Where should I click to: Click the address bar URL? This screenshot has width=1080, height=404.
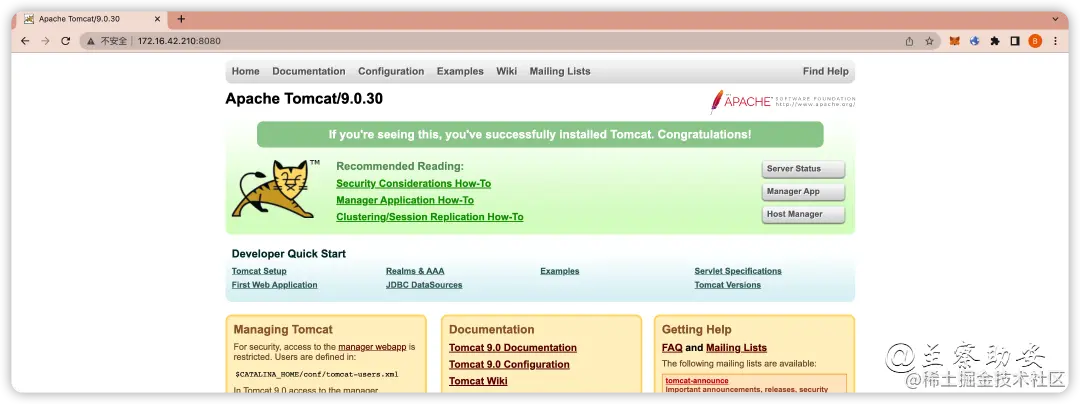pos(179,41)
